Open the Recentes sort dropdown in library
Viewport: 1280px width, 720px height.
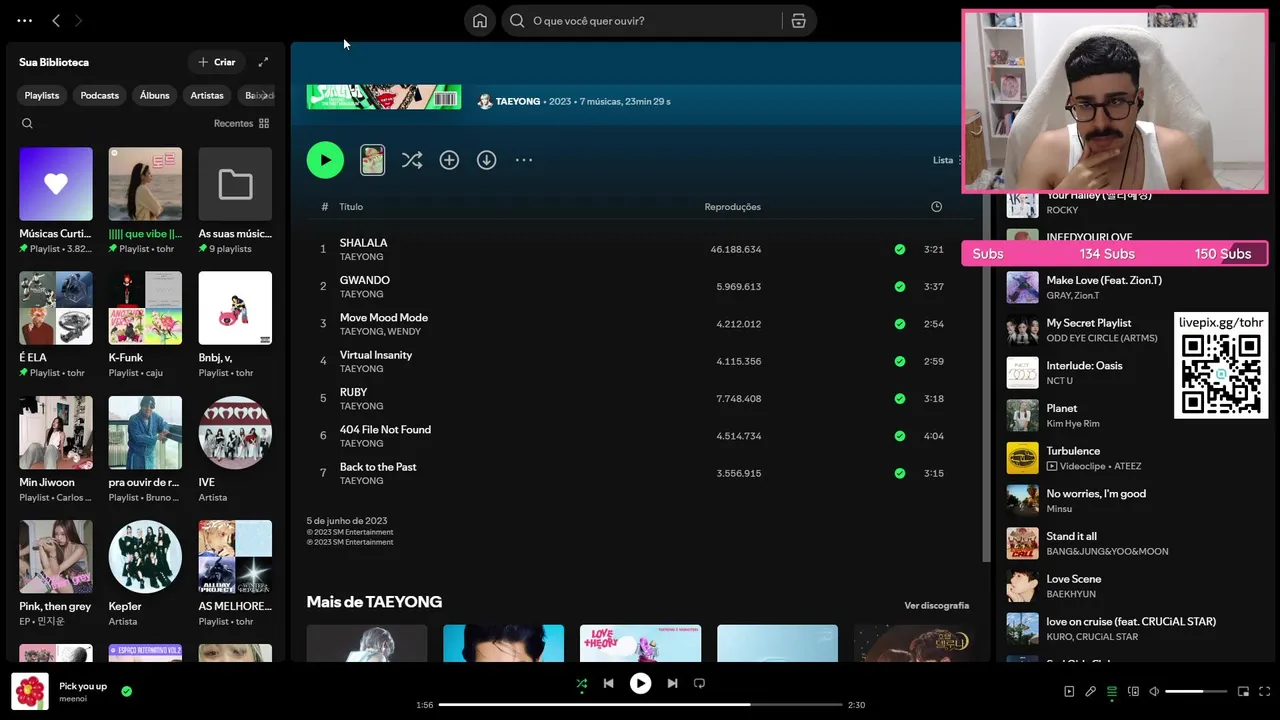241,124
